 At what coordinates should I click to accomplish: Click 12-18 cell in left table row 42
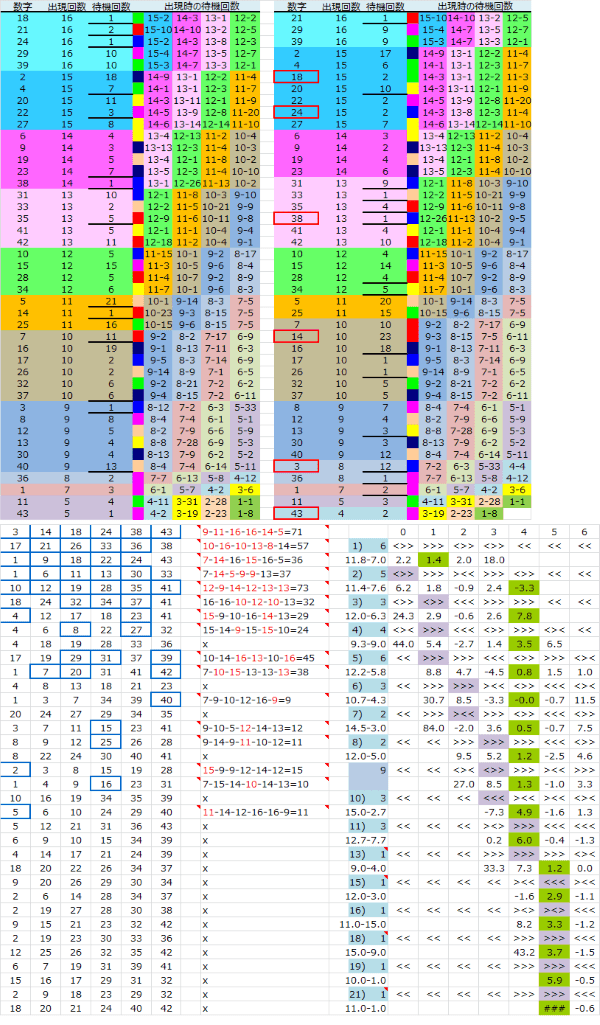(x=158, y=242)
